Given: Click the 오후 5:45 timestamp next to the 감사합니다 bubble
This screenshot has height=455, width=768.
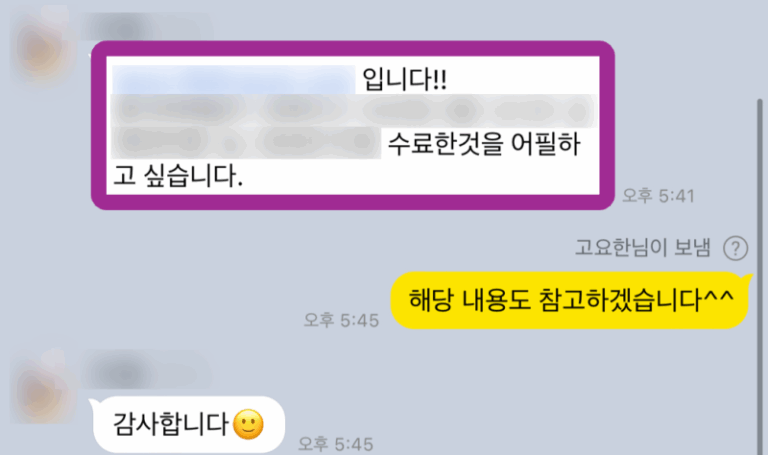Looking at the screenshot, I should 336,444.
